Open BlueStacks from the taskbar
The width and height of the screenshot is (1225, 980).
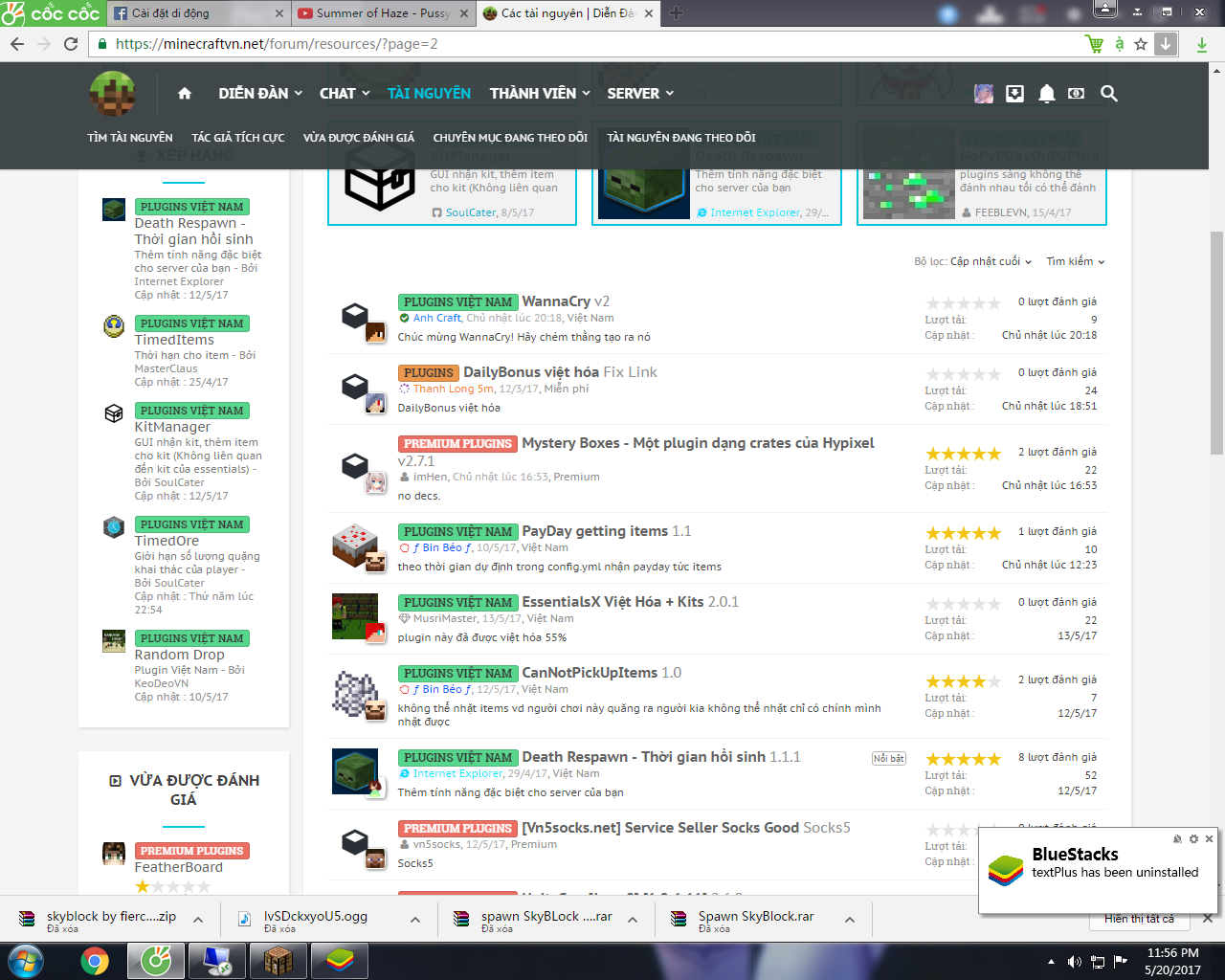pos(340,960)
